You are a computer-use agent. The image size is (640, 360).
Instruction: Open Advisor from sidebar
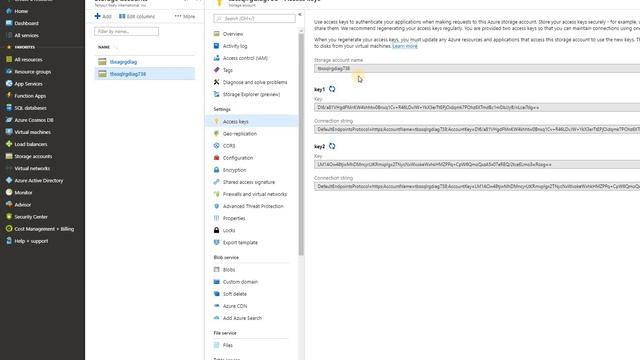(x=22, y=205)
